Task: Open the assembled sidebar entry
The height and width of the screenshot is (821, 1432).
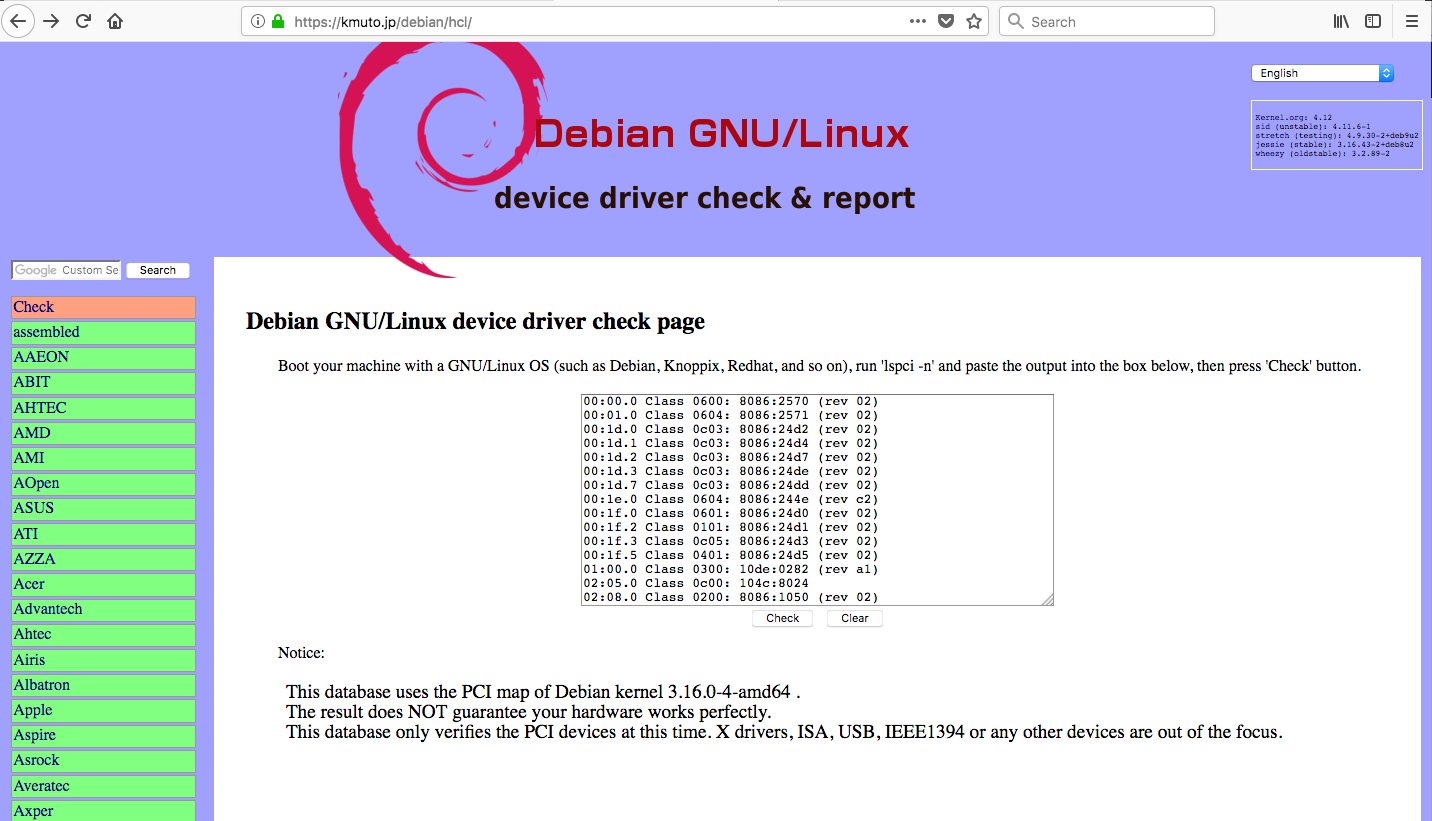Action: [103, 332]
